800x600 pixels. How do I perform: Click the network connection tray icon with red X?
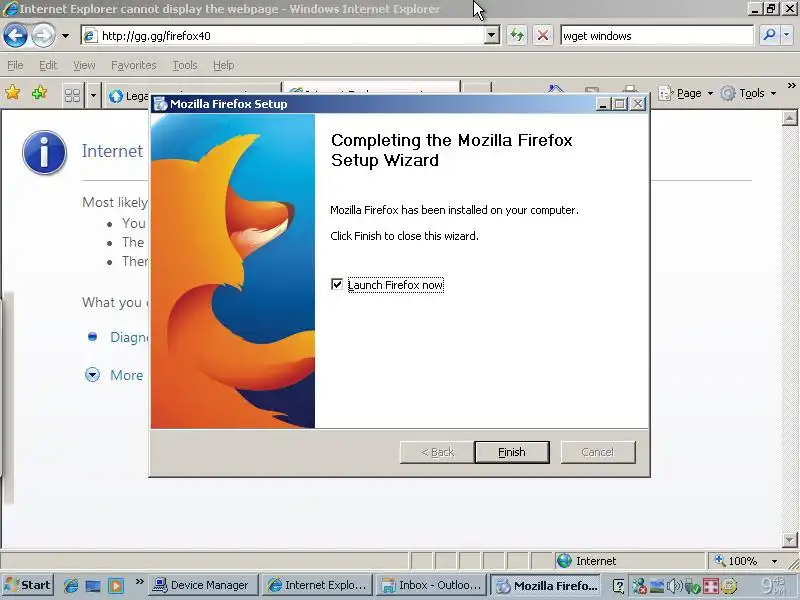638,586
